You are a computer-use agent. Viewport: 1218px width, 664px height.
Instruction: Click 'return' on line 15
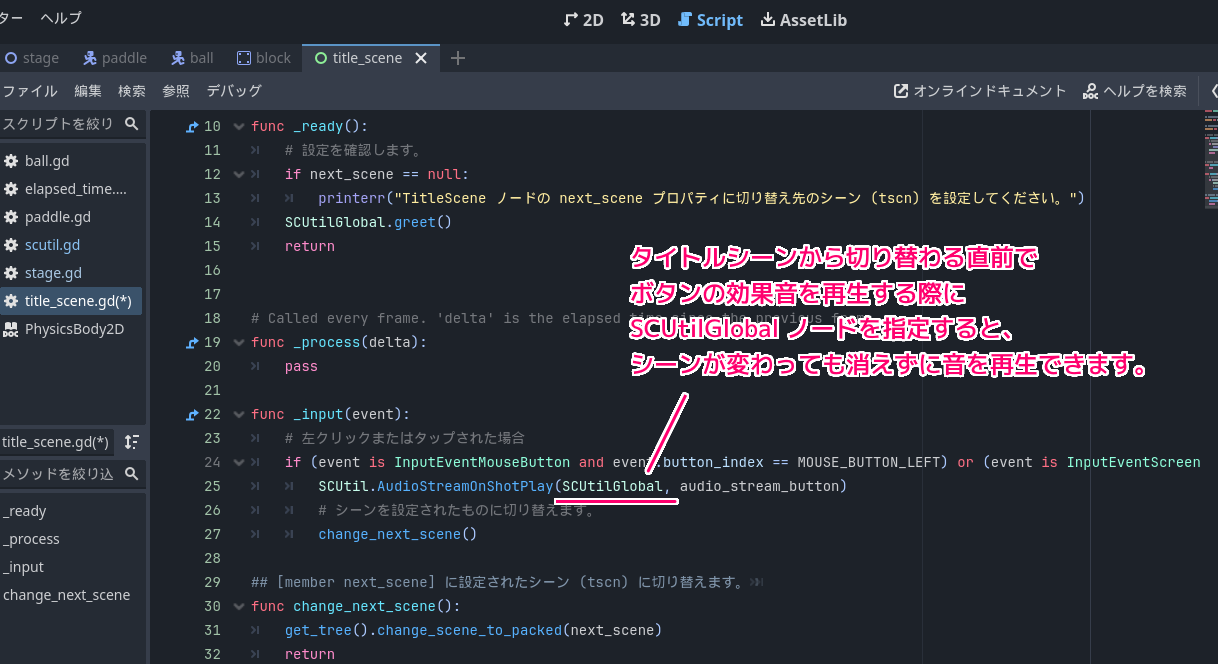pos(310,247)
